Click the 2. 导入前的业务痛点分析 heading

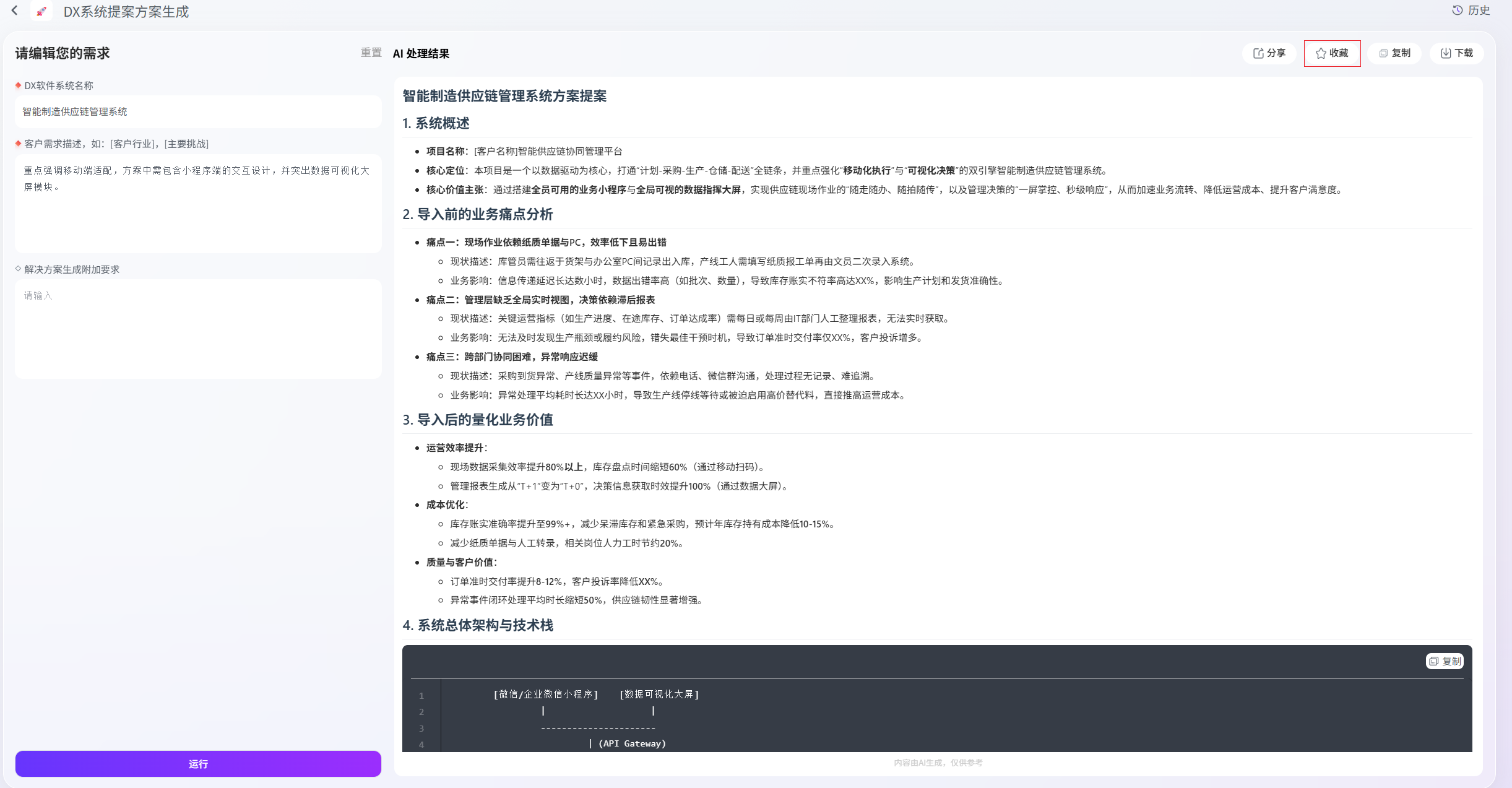[x=477, y=214]
